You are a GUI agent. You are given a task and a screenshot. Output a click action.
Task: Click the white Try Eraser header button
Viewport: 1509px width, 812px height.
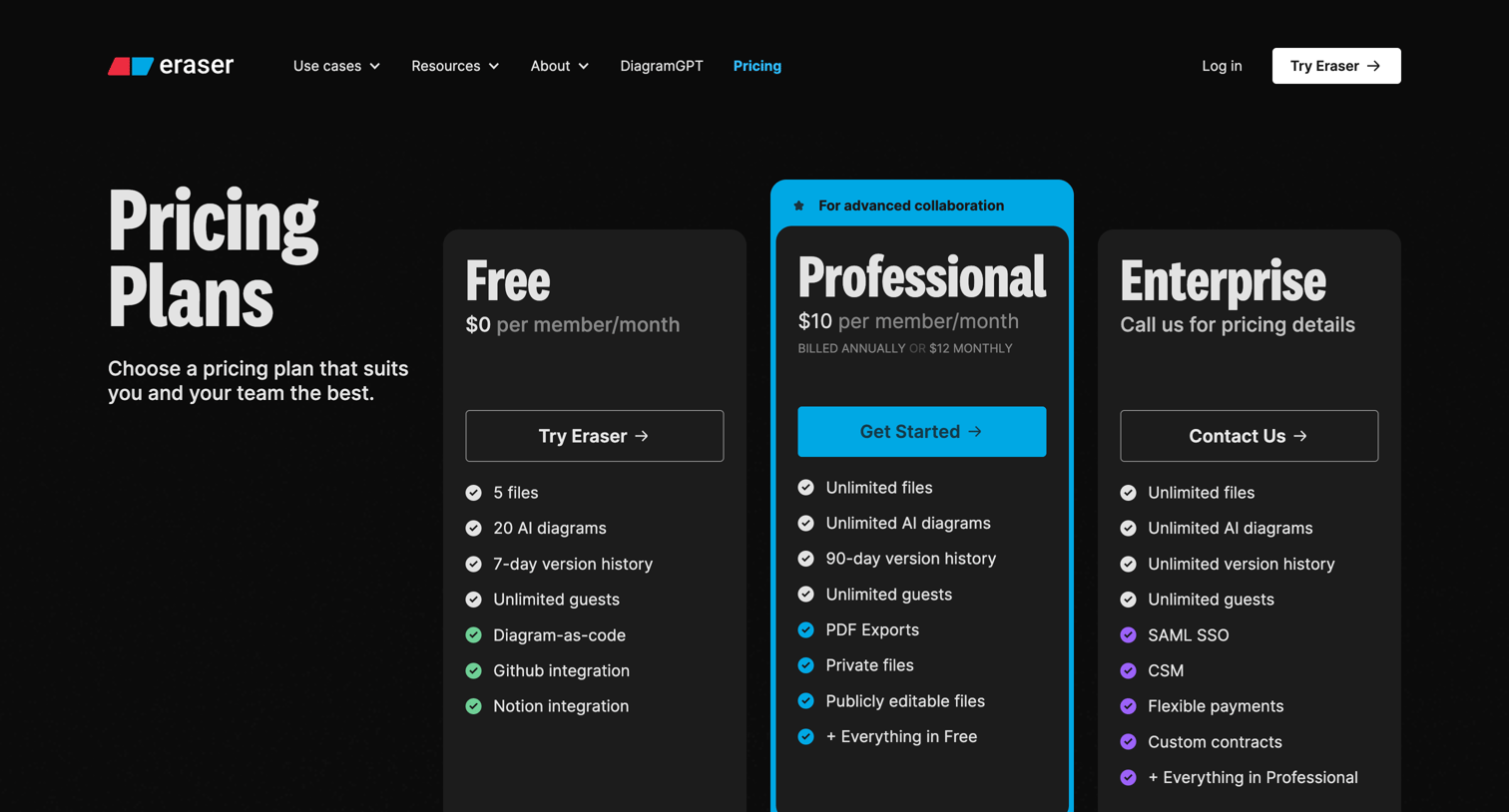point(1336,66)
